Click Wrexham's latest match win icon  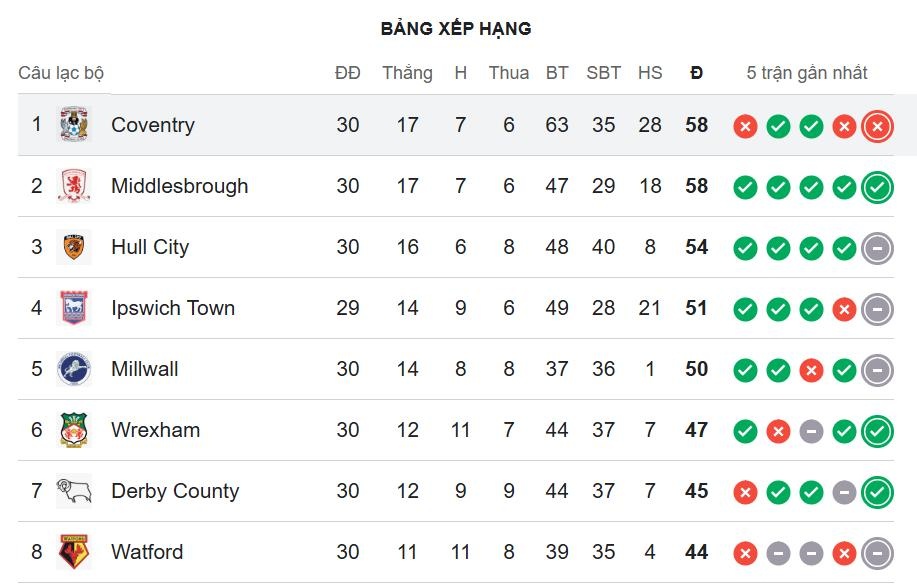coord(877,431)
